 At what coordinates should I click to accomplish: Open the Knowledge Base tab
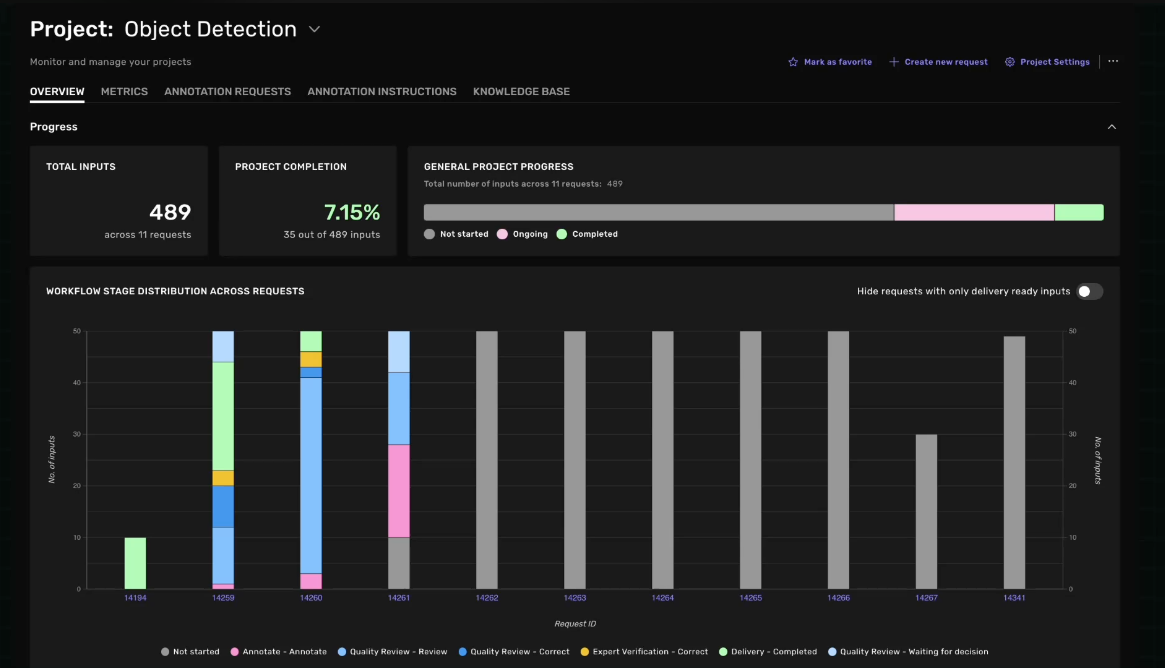[522, 91]
